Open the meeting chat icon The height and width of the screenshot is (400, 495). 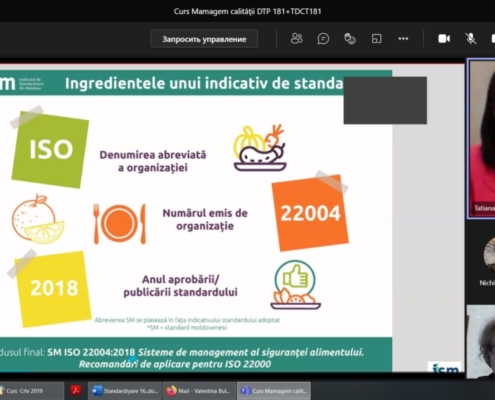(x=323, y=39)
